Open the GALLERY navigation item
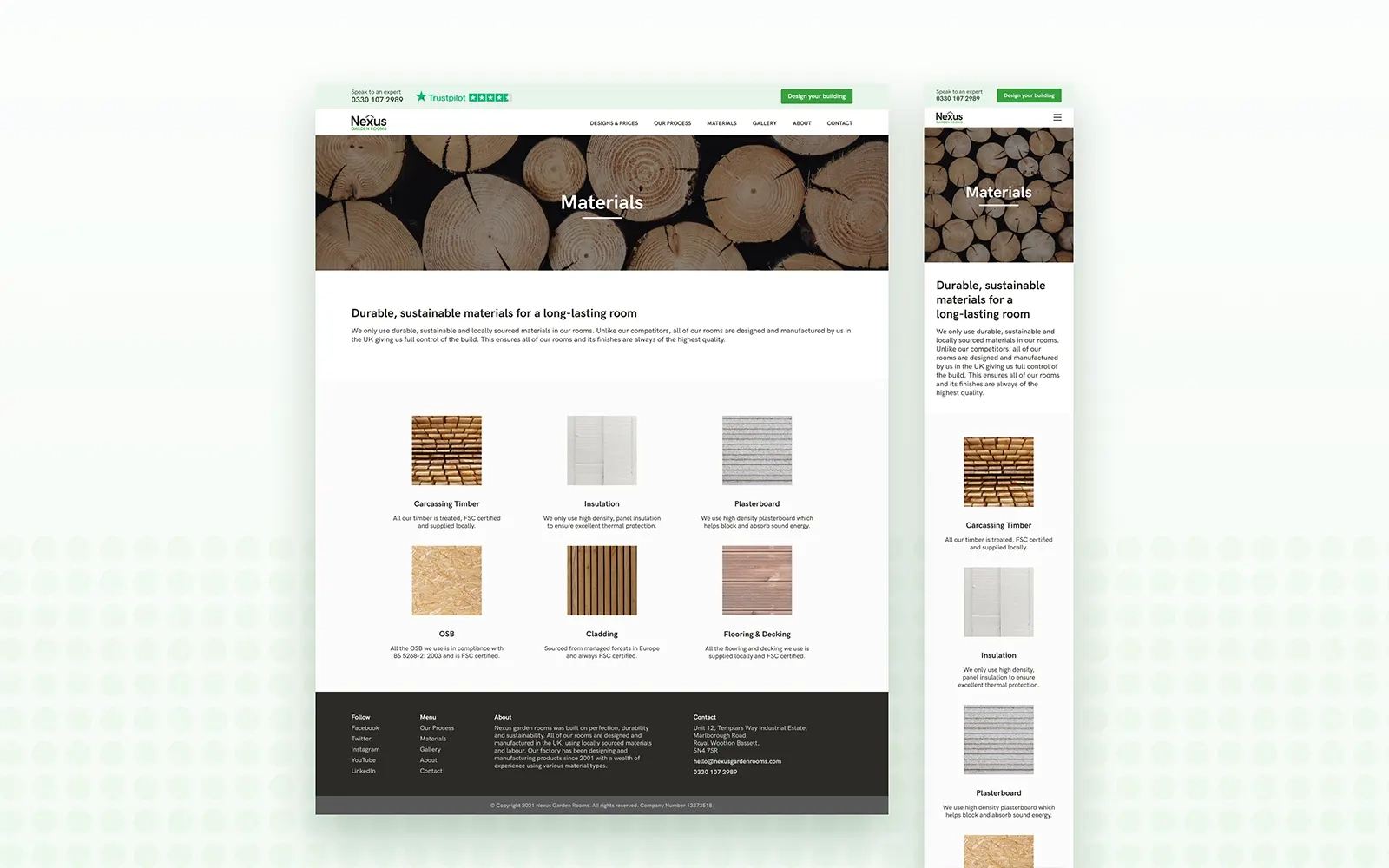The image size is (1389, 868). (763, 123)
